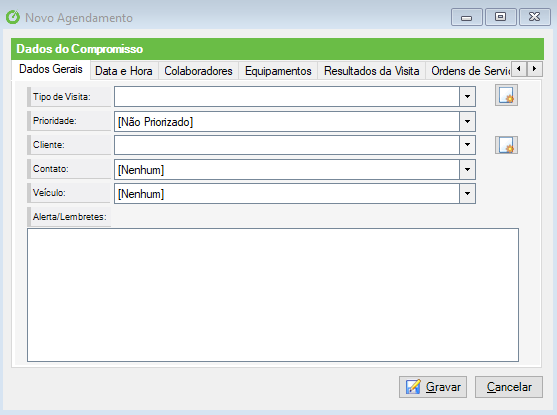This screenshot has width=557, height=415.
Task: Open the Colaboradores tab
Action: pyautogui.click(x=198, y=71)
